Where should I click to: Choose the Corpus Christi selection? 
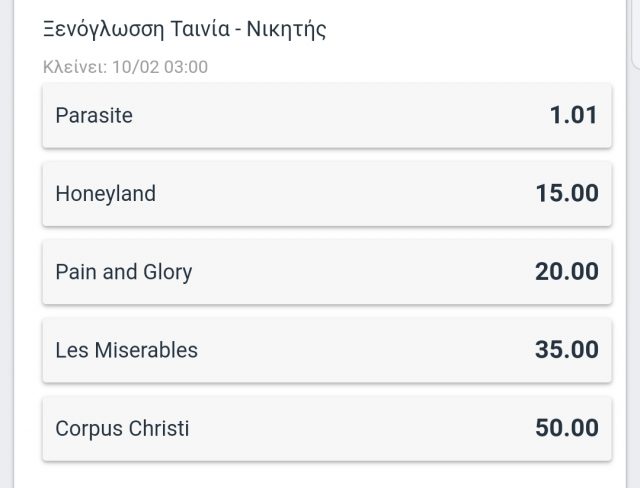(327, 429)
